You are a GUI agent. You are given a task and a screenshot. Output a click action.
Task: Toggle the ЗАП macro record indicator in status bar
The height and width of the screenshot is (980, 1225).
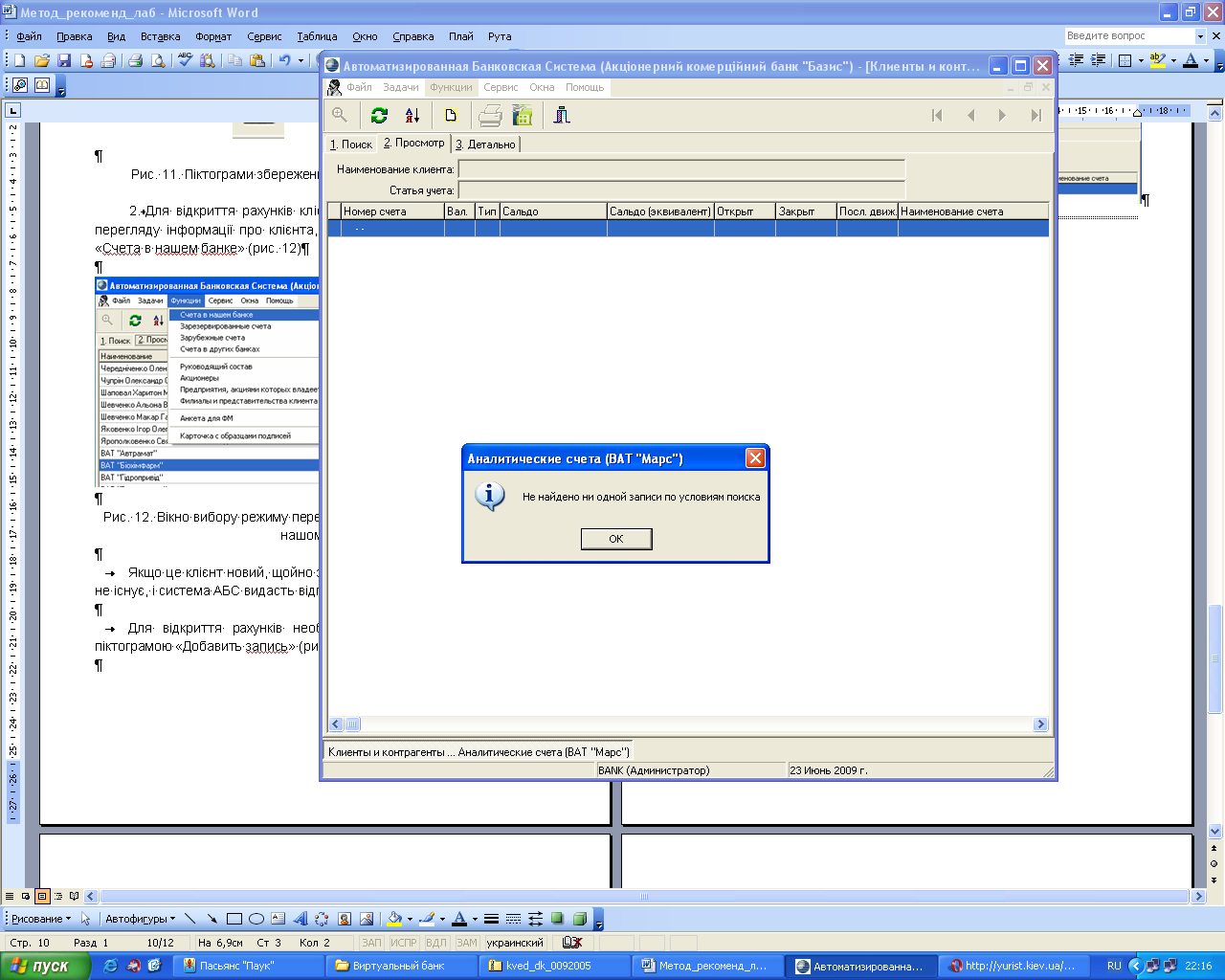pyautogui.click(x=371, y=943)
